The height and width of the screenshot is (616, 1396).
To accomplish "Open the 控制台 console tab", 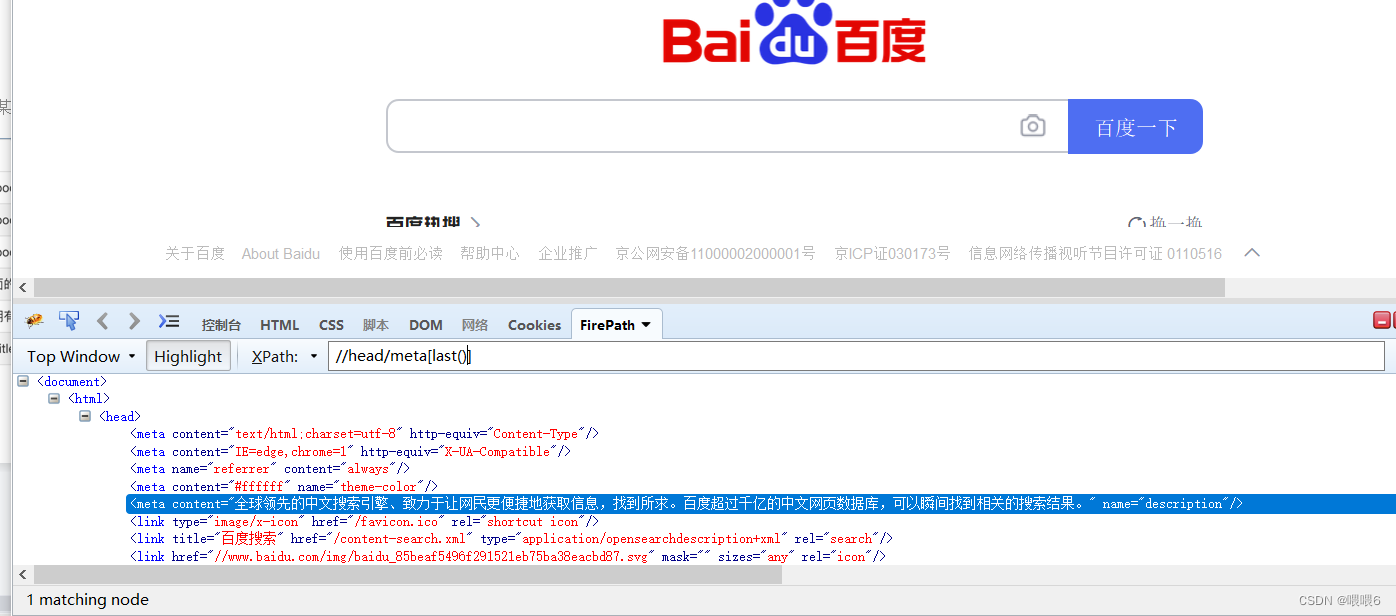I will pyautogui.click(x=221, y=325).
